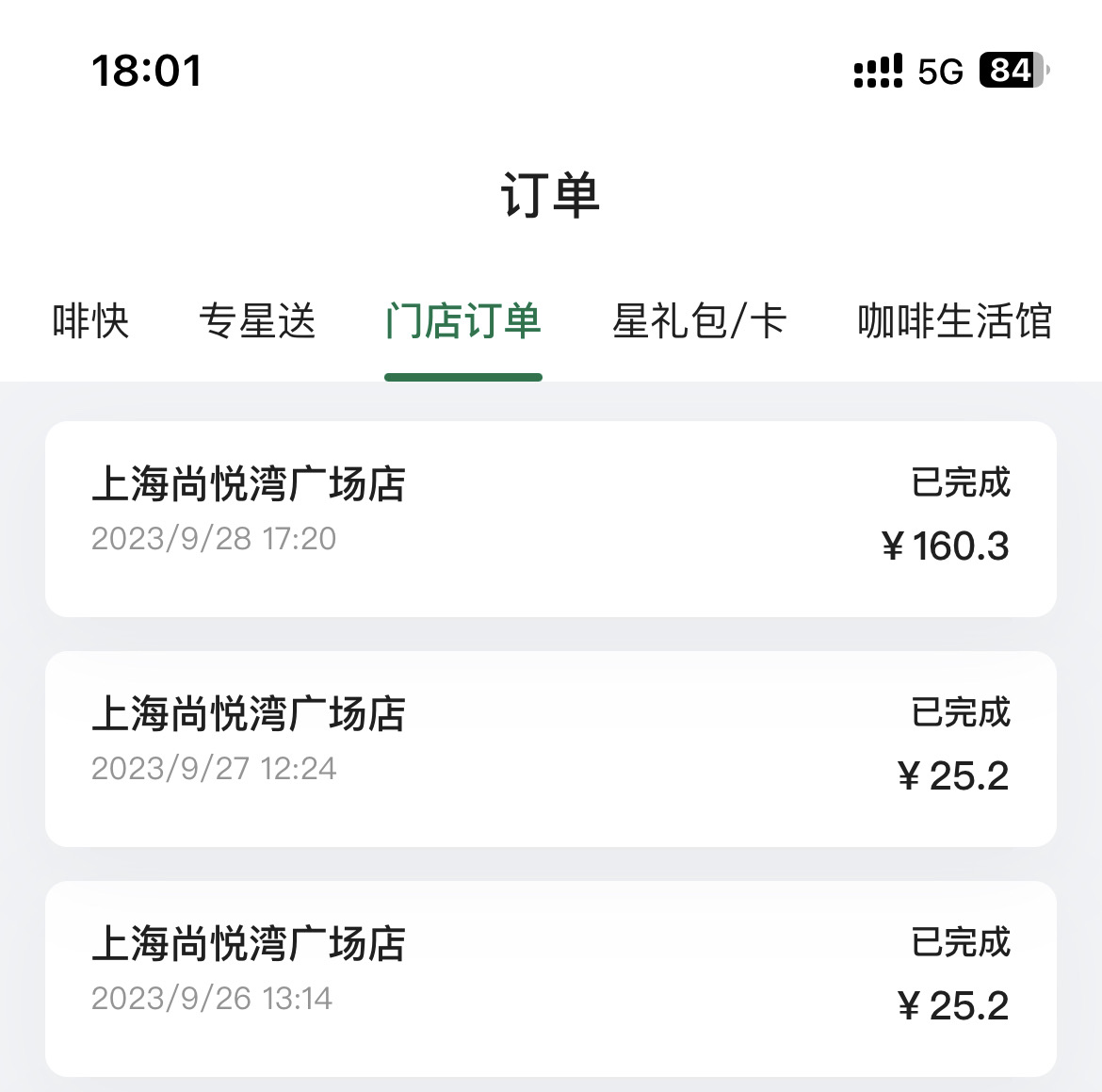Tap the 订单 page title
1102x1092 pixels.
click(550, 195)
